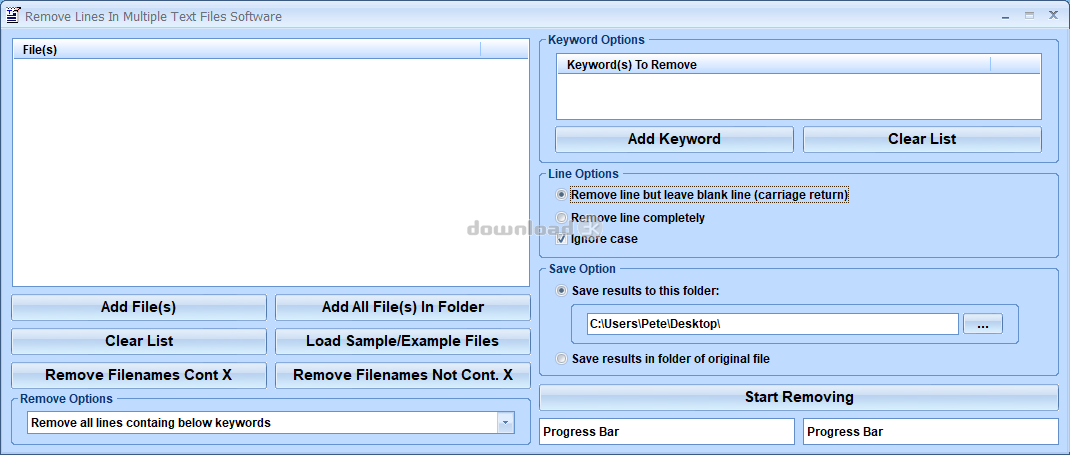
Task: Click the Keyword(s) To Remove column header
Action: pyautogui.click(x=774, y=65)
